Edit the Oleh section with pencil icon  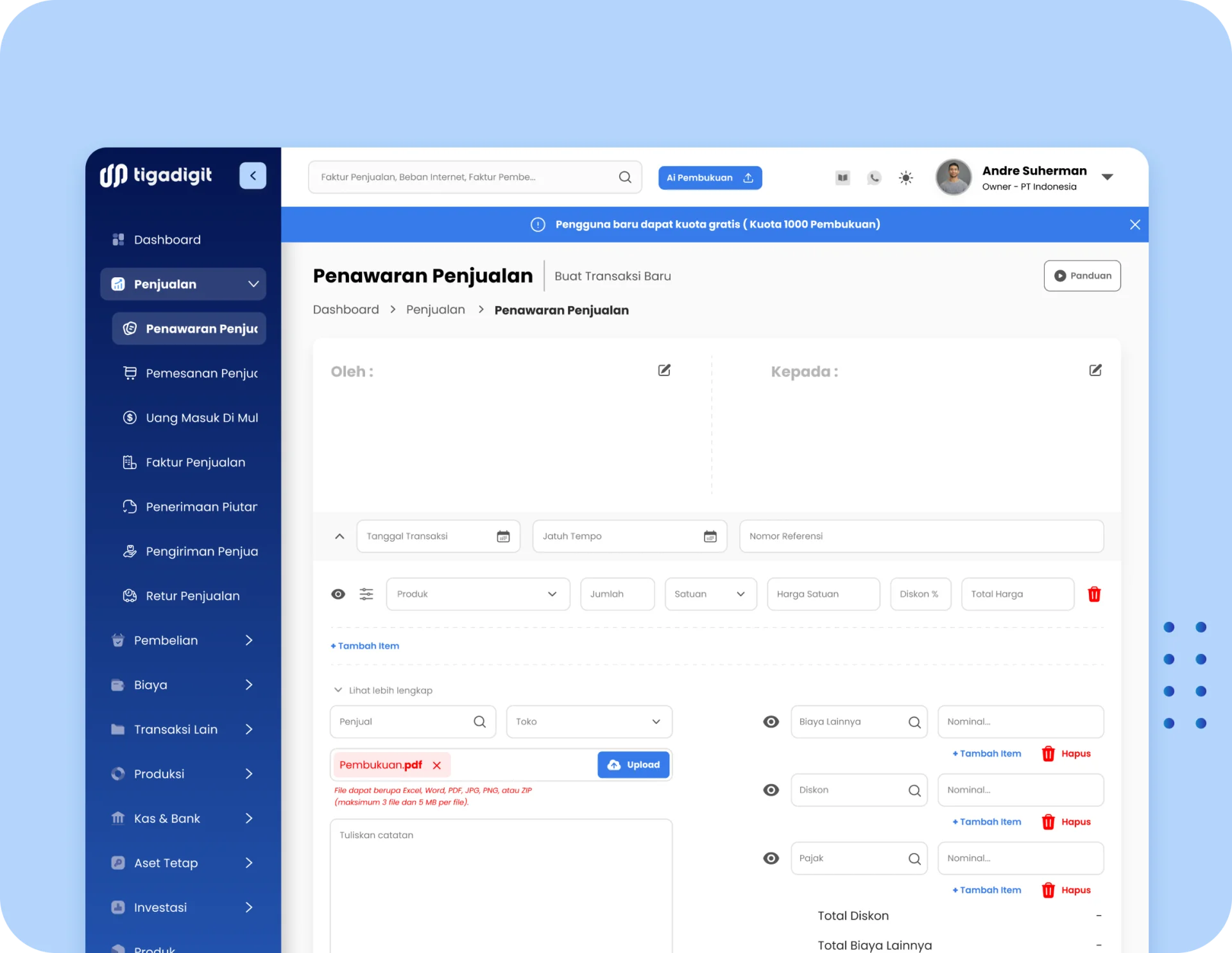pos(664,370)
